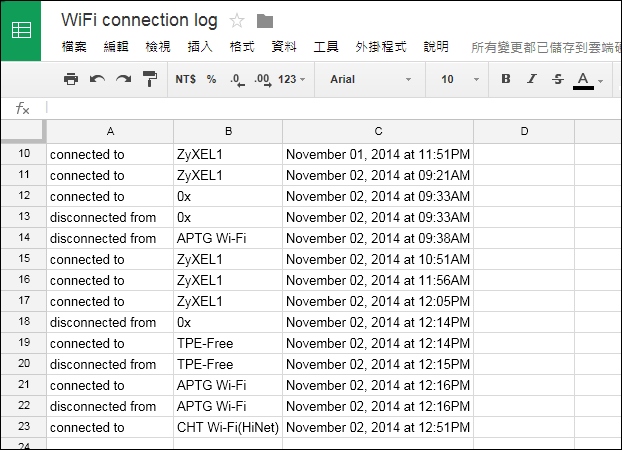Click November 02, 2014 at 09:38AM cell

coord(378,238)
